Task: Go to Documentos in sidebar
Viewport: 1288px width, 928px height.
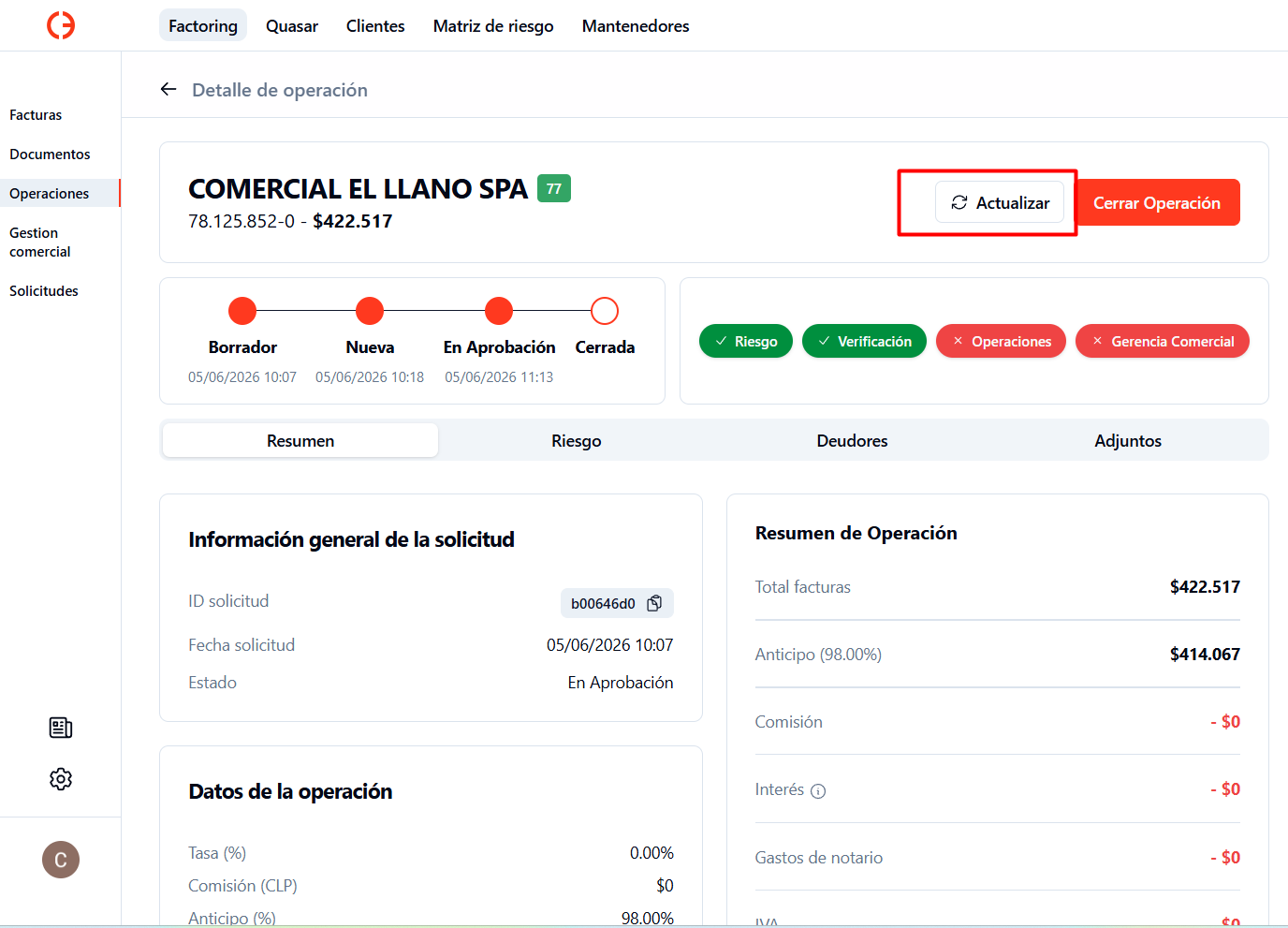Action: pos(50,155)
